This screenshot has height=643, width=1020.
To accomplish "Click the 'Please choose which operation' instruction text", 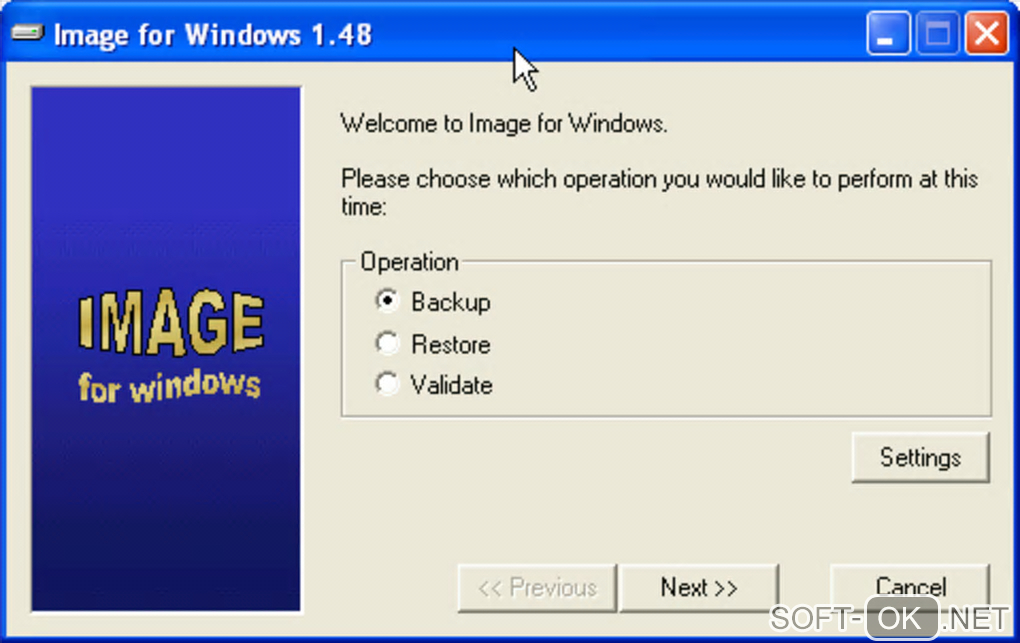I will (x=659, y=192).
